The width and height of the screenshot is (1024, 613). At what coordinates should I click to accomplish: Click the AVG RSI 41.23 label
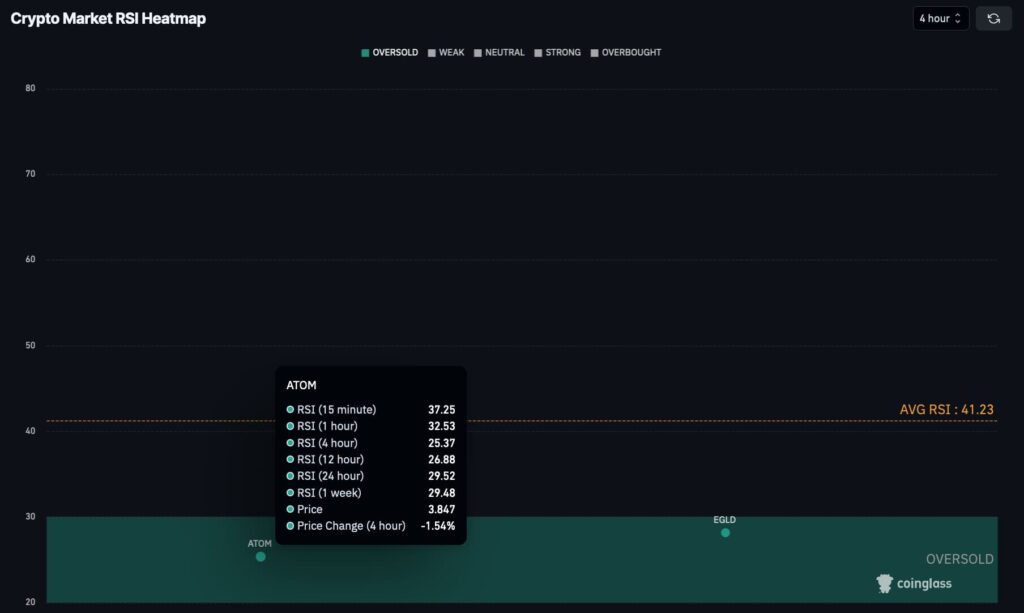[x=946, y=410]
